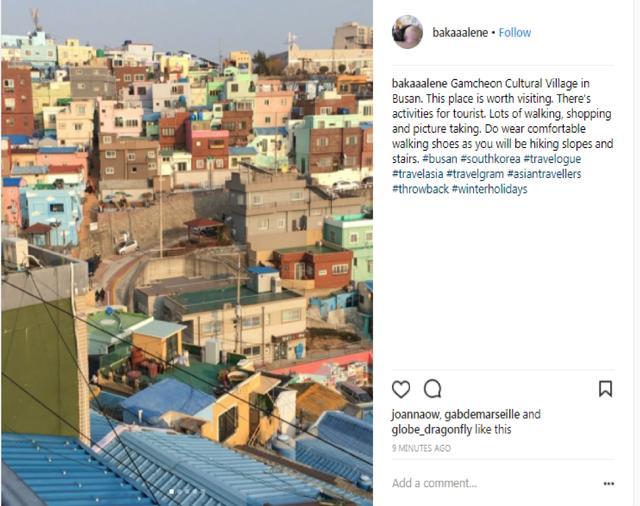The width and height of the screenshot is (640, 506).
Task: Open #travelogue hashtag
Action: (x=552, y=159)
